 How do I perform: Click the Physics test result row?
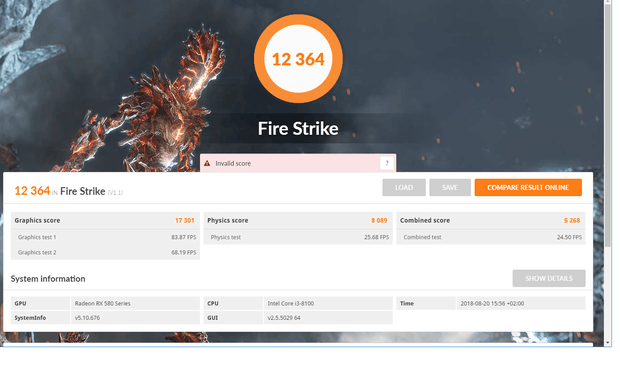[x=298, y=237]
